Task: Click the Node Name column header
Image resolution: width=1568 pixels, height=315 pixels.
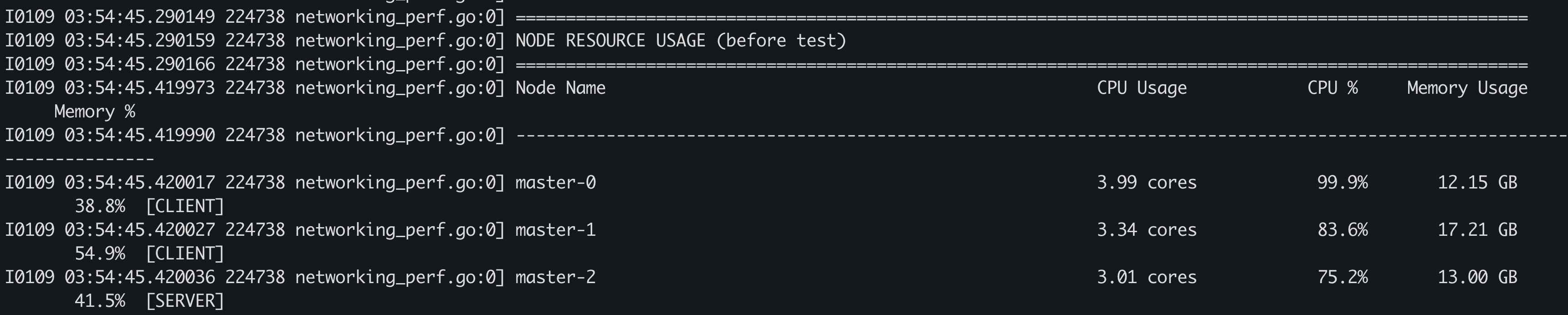Action: (560, 88)
